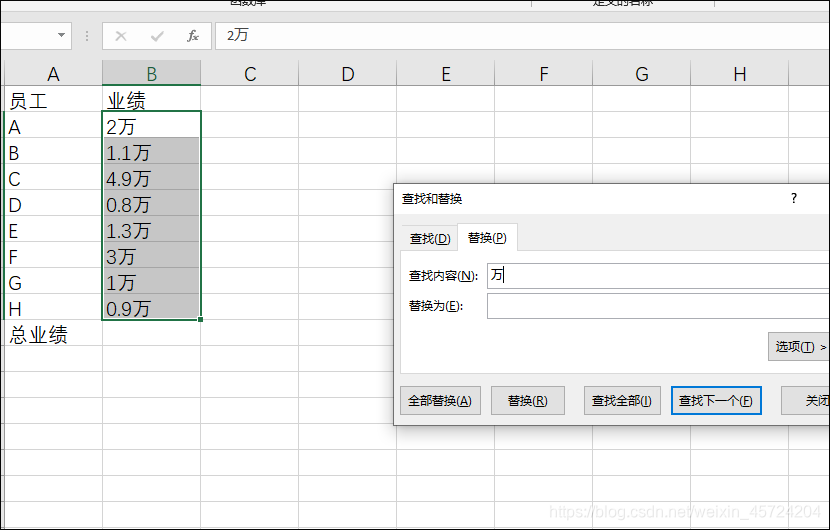Select the cell containing 1.1万
This screenshot has width=830, height=530.
tap(151, 151)
